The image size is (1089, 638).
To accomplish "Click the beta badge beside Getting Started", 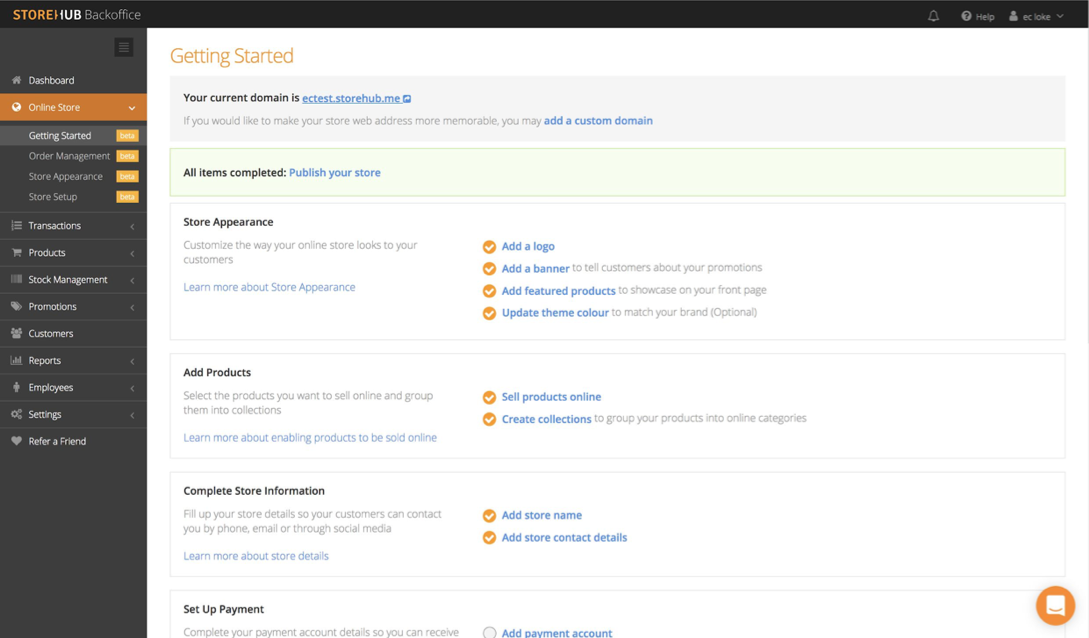I will (x=127, y=135).
